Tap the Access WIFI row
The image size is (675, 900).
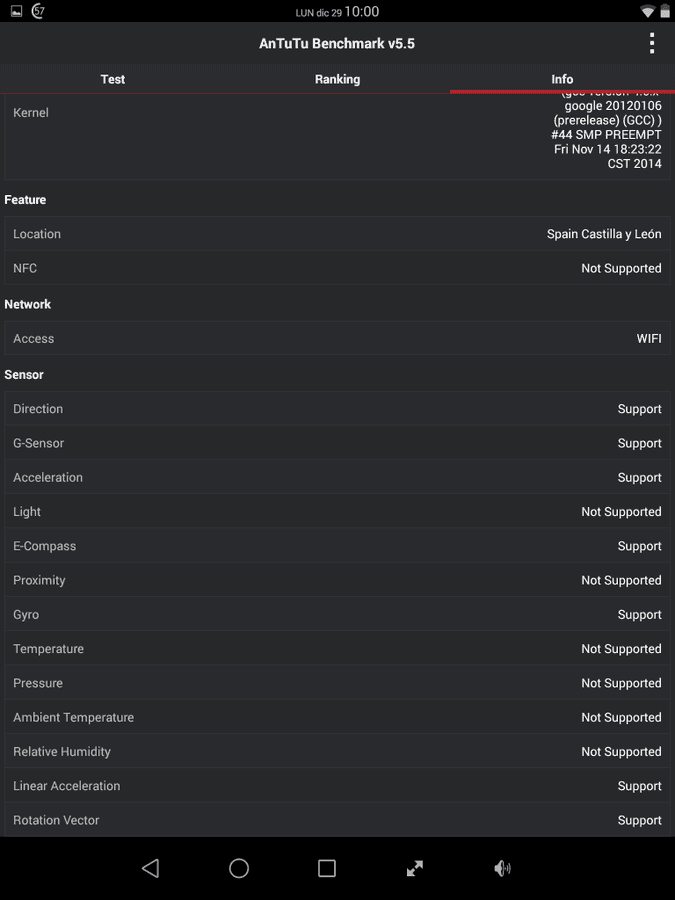coord(338,338)
